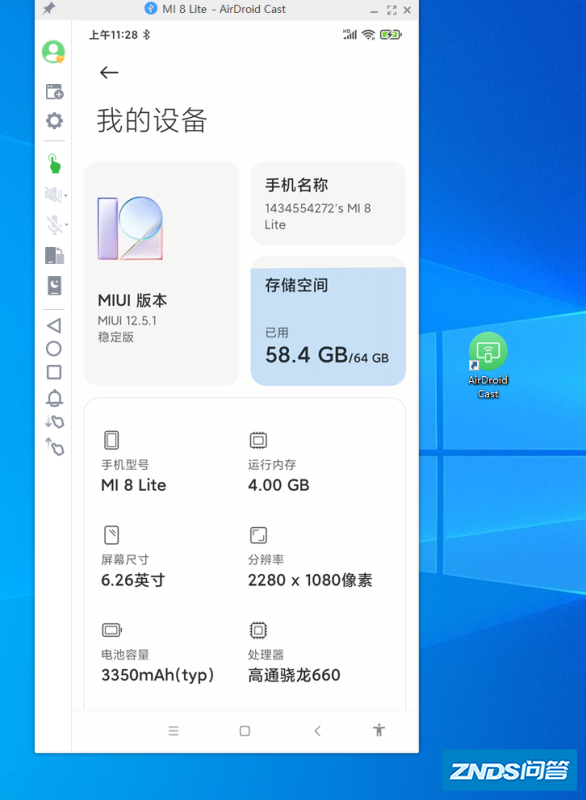Viewport: 586px width, 800px height.
Task: Click the pin window icon in title bar
Action: (x=49, y=8)
